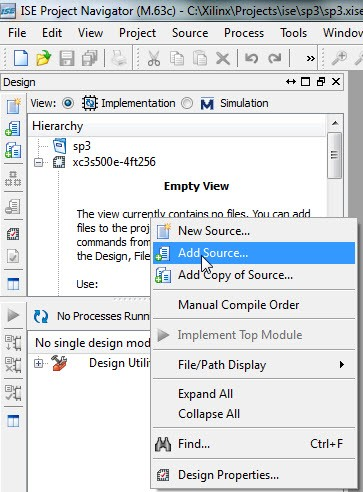Viewport: 363px width, 492px height.
Task: Open the Tools menu
Action: (293, 33)
